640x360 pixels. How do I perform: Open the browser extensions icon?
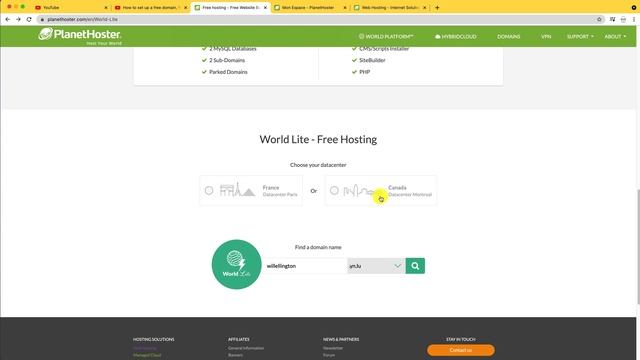(x=612, y=19)
